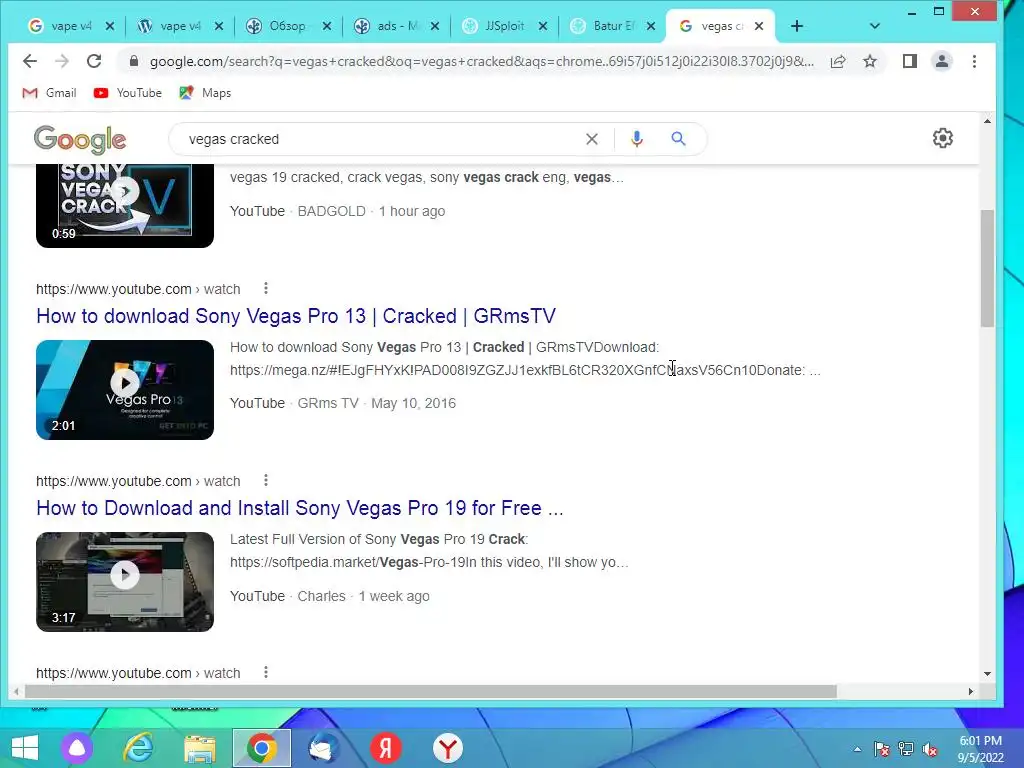The image size is (1024, 768).
Task: Open the purple Alice assistant icon
Action: [x=77, y=748]
